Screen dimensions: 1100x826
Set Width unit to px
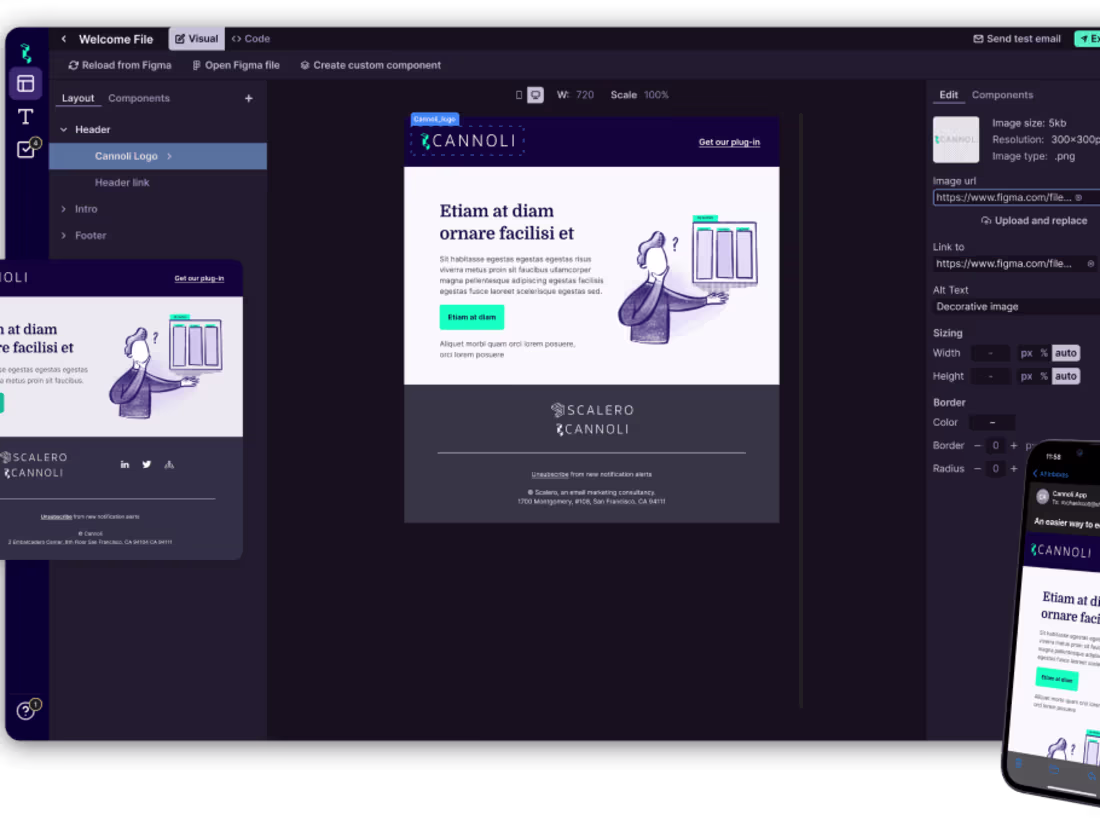pos(1026,353)
